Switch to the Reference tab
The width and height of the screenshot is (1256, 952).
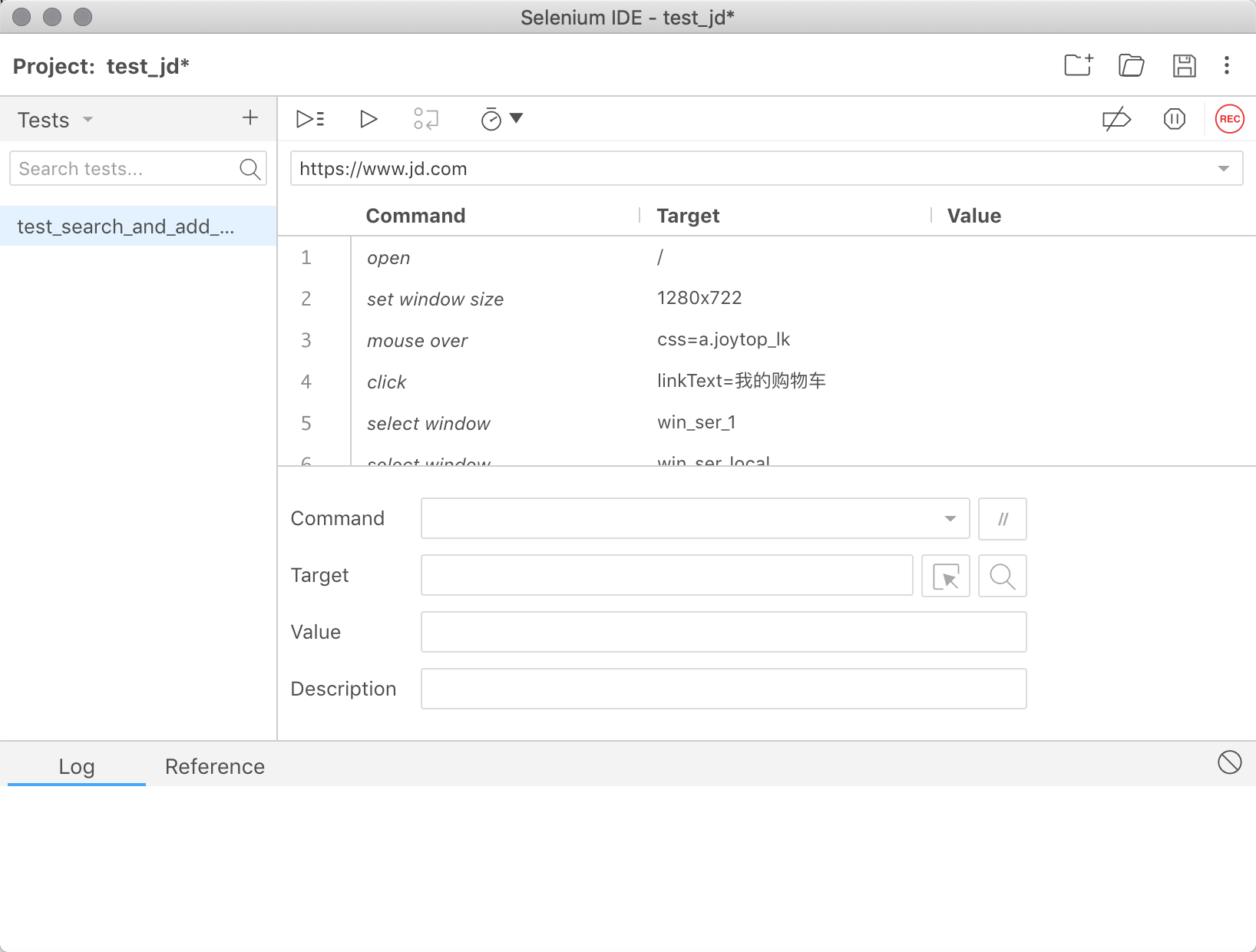pyautogui.click(x=214, y=766)
